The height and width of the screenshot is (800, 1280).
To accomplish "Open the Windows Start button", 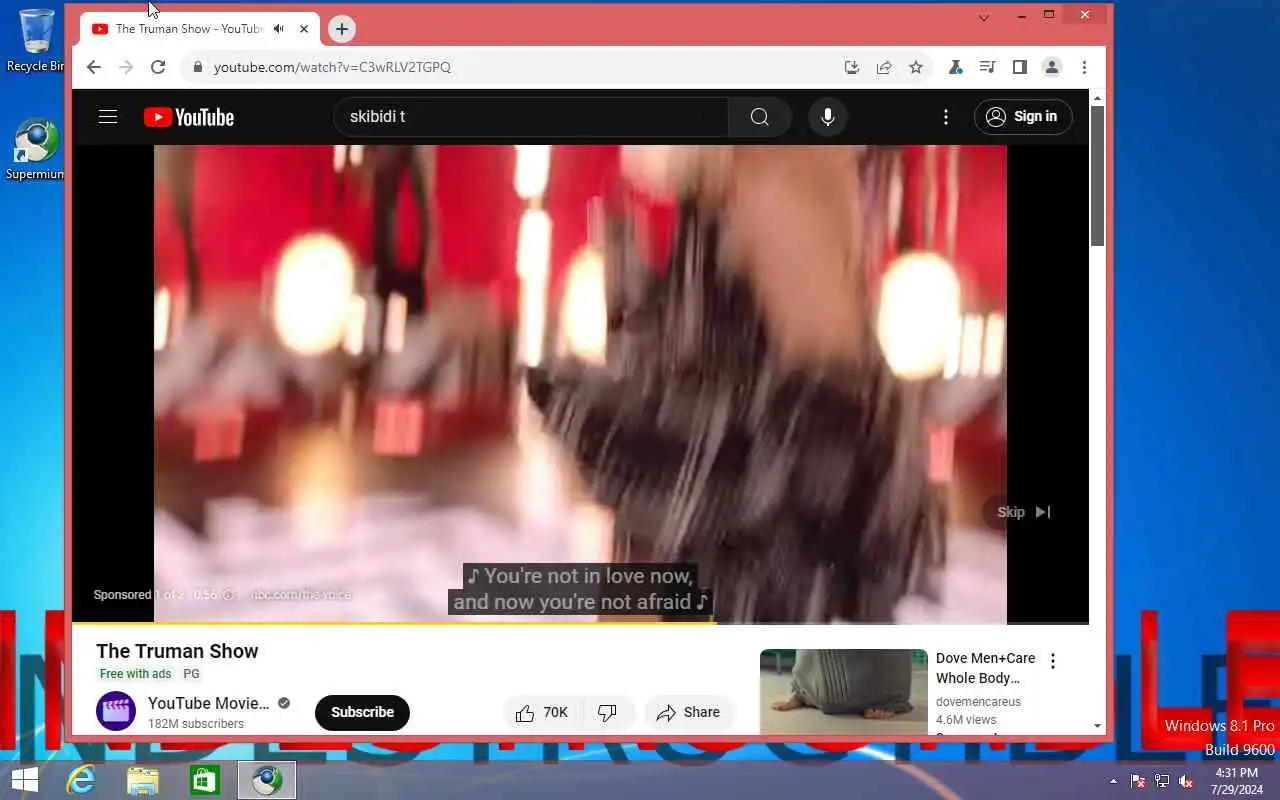I will click(x=24, y=780).
